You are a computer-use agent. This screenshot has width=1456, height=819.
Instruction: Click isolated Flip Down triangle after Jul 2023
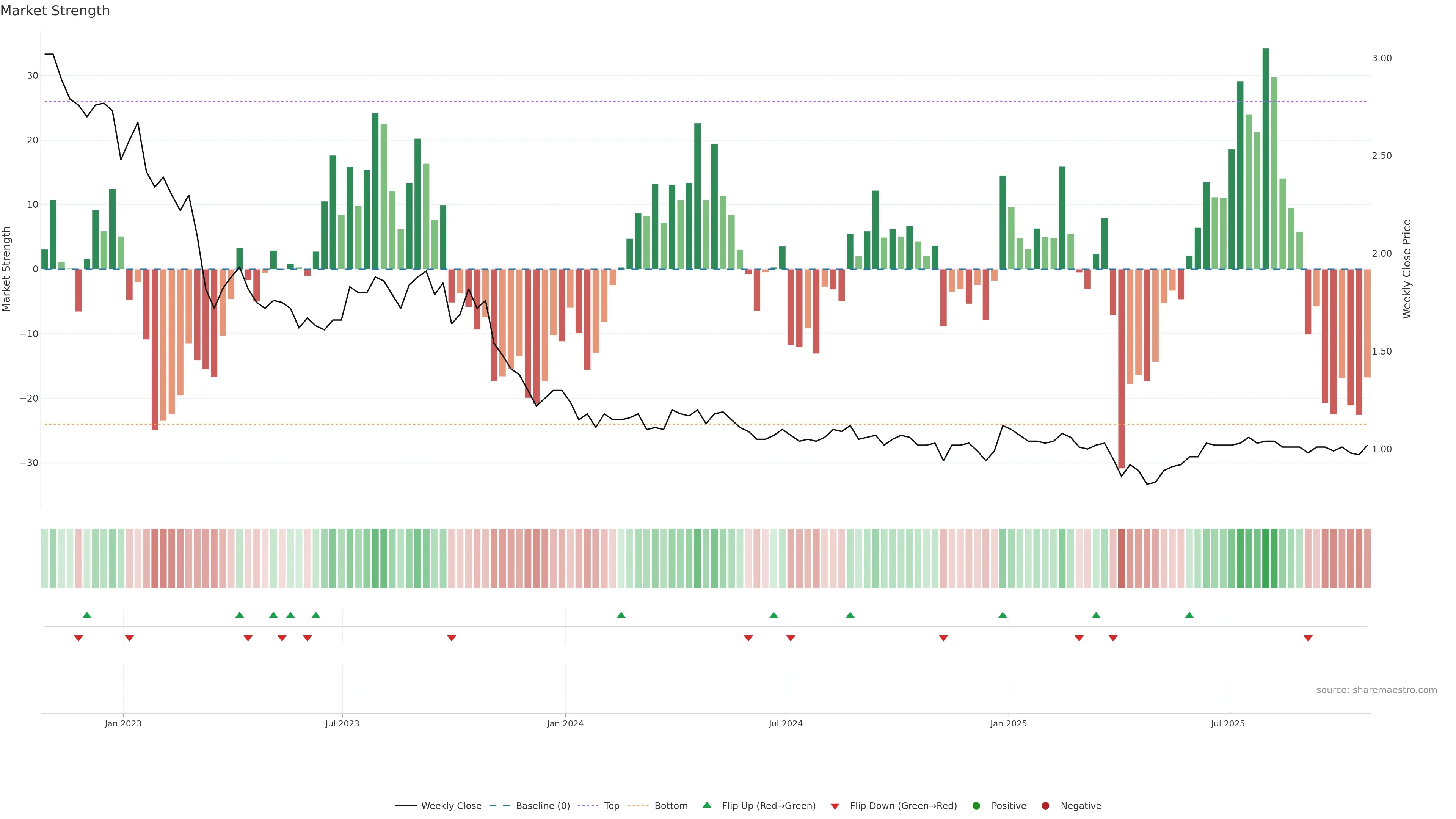pos(452,638)
